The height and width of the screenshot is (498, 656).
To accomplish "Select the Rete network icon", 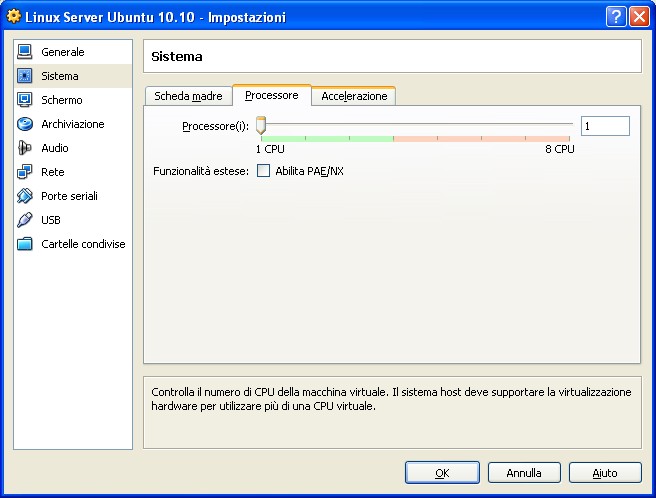I will 25,172.
